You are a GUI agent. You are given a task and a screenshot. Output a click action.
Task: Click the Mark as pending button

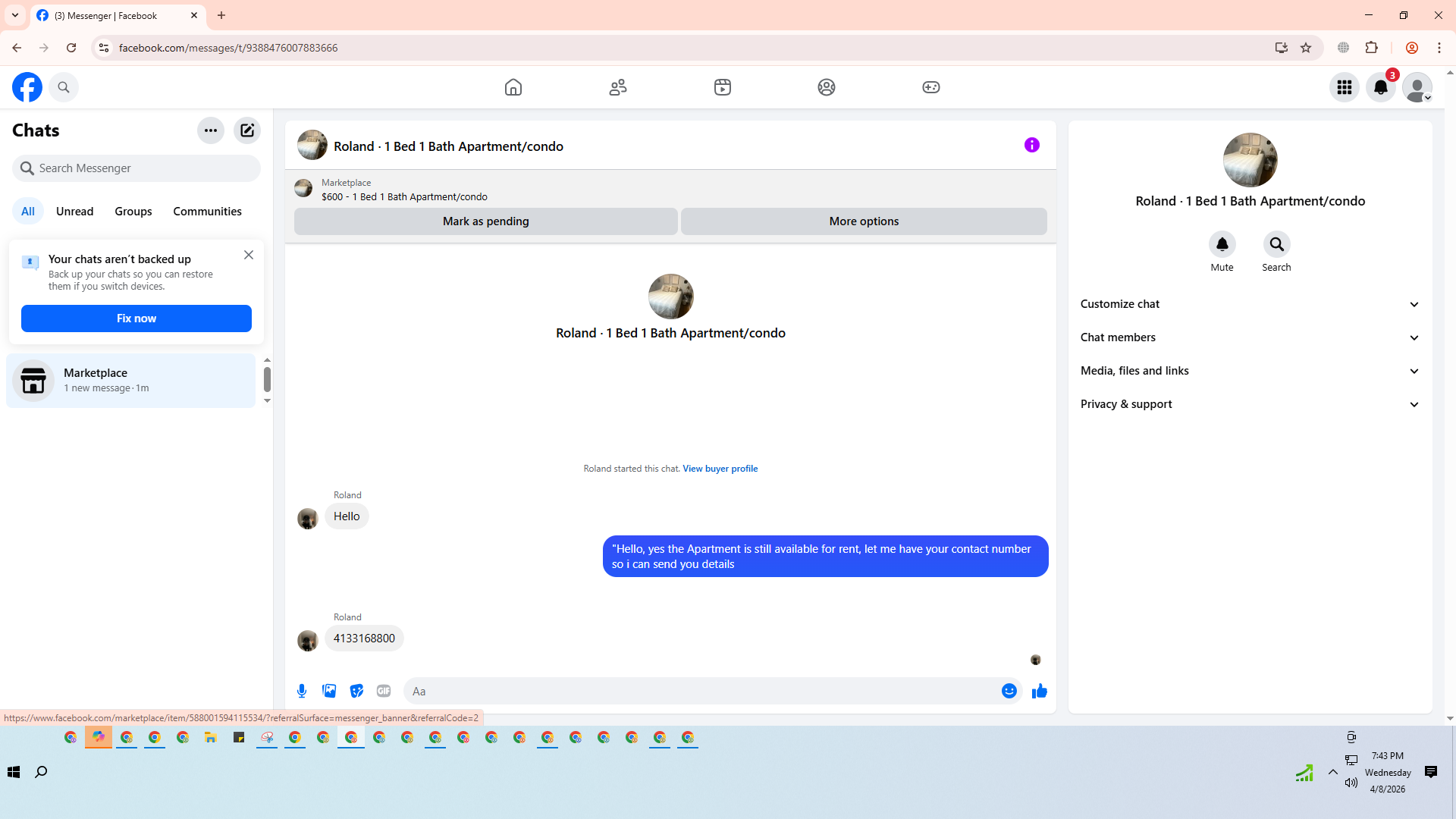[485, 221]
